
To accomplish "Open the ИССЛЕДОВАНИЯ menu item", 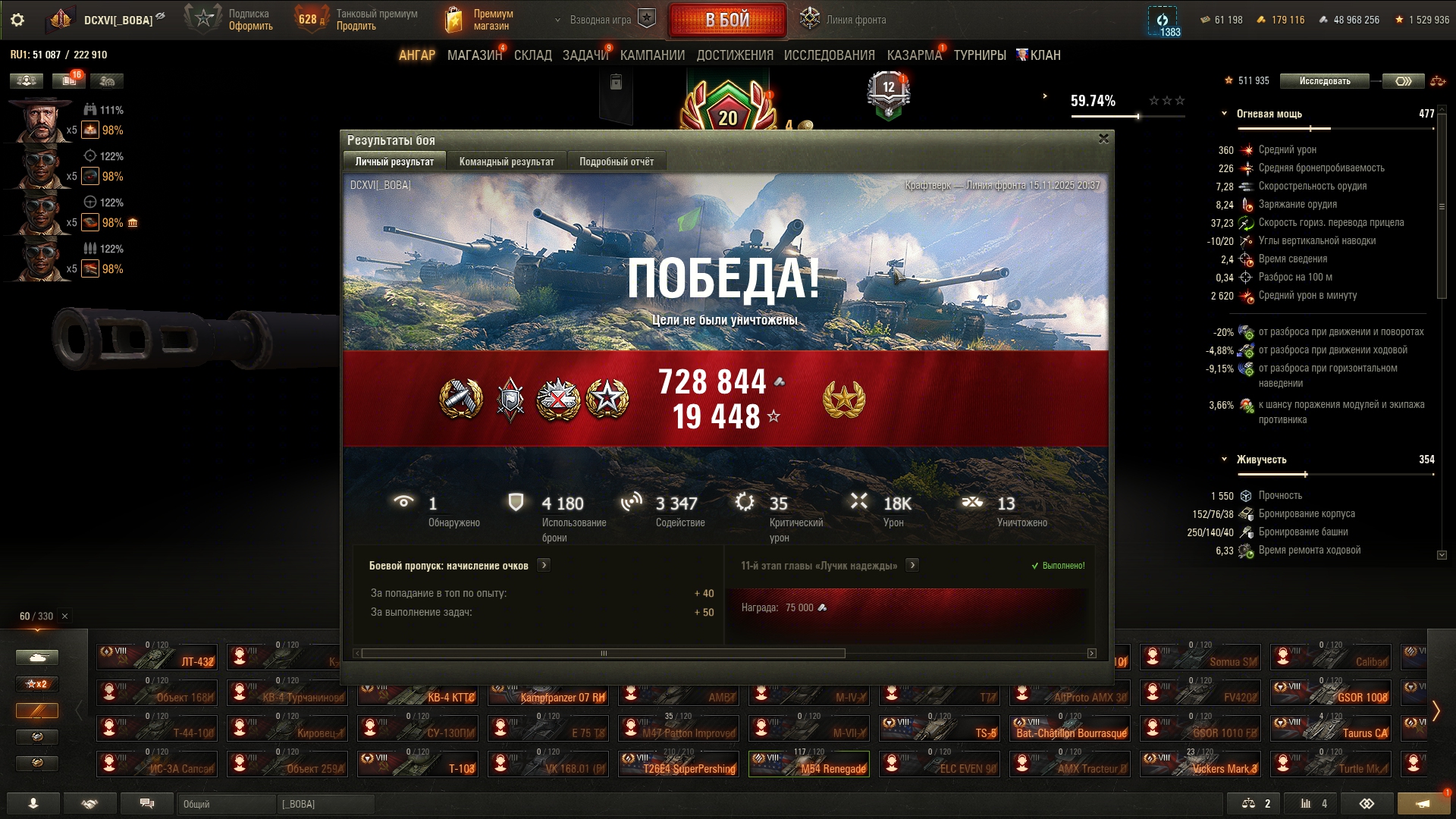I will [x=829, y=55].
